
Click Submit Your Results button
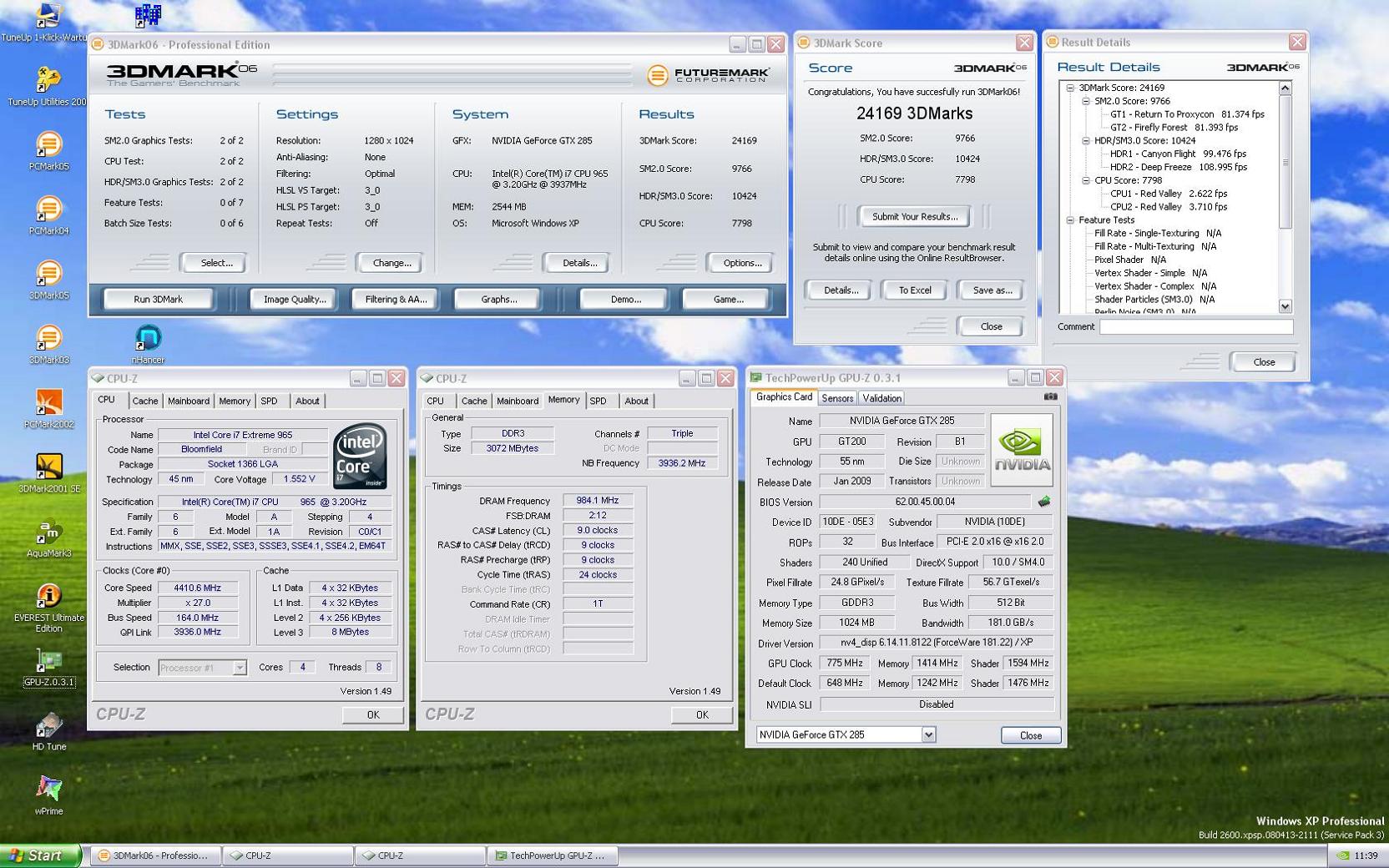(x=914, y=217)
